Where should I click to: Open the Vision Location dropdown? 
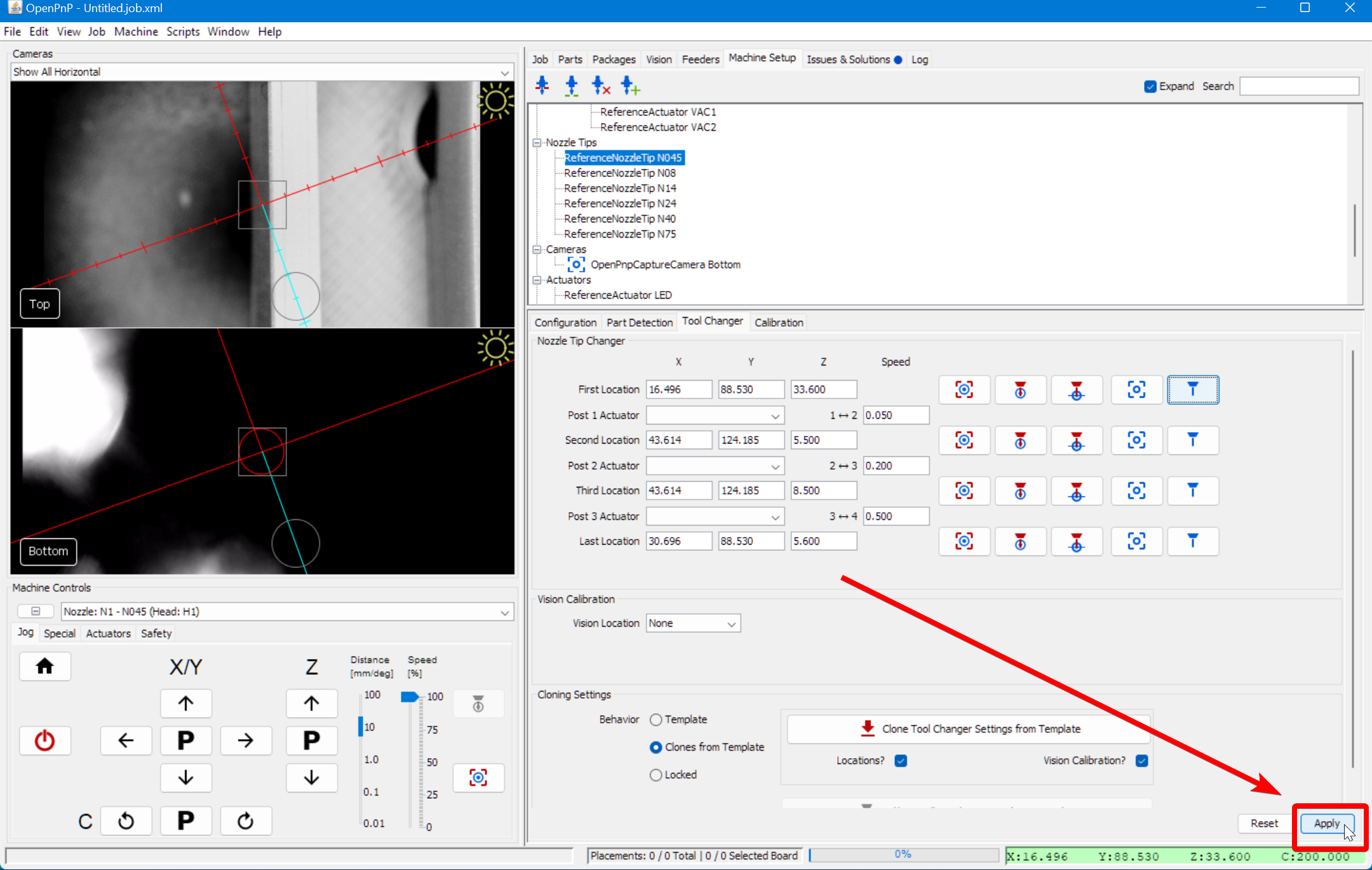tap(693, 623)
